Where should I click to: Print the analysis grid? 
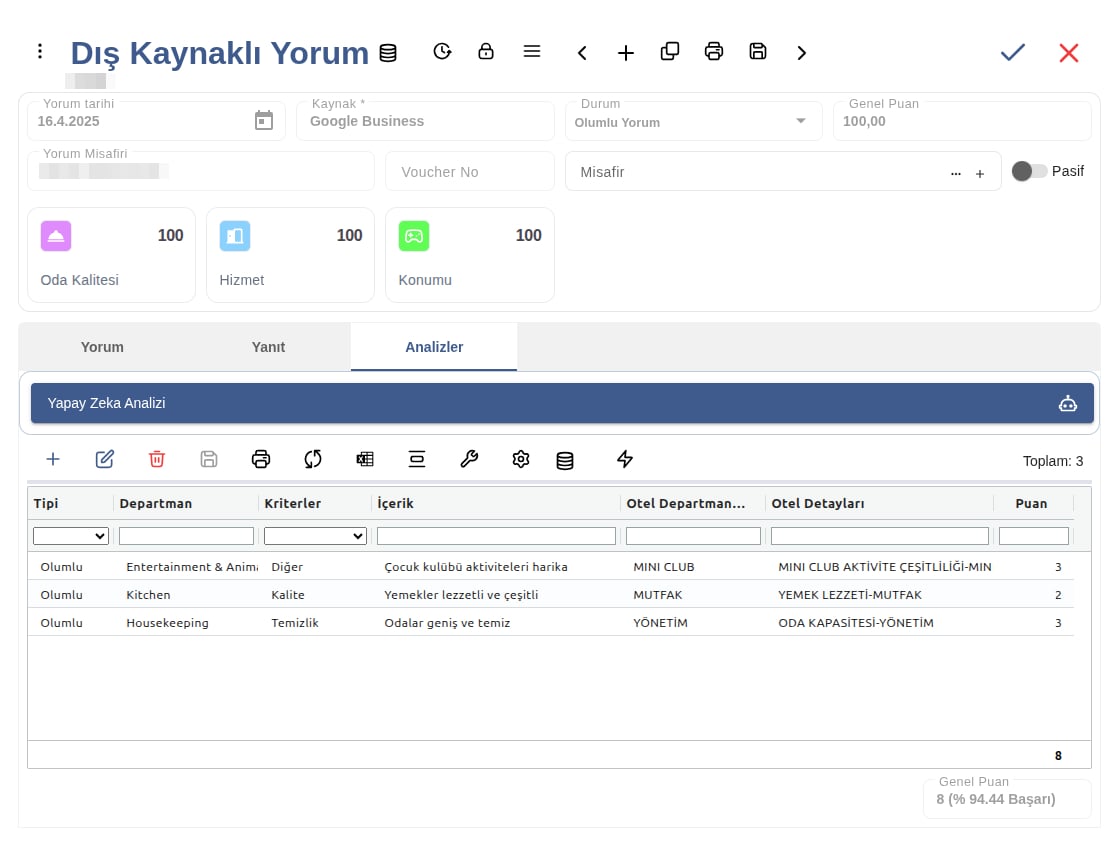261,459
